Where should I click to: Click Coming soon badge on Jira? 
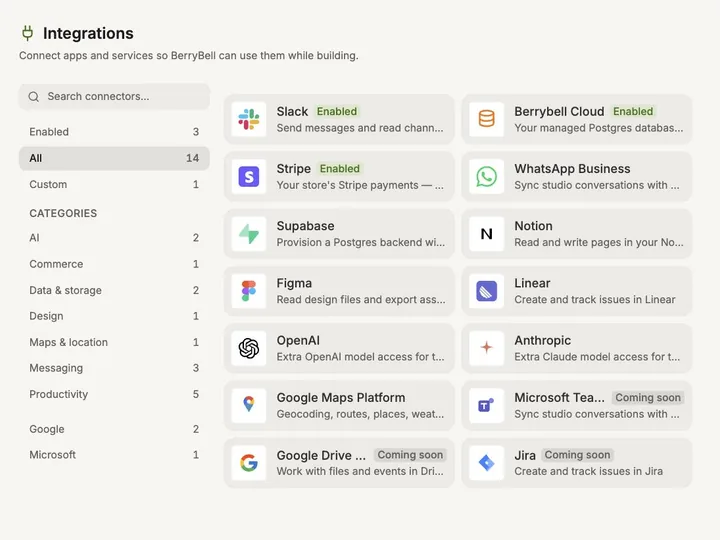point(577,455)
